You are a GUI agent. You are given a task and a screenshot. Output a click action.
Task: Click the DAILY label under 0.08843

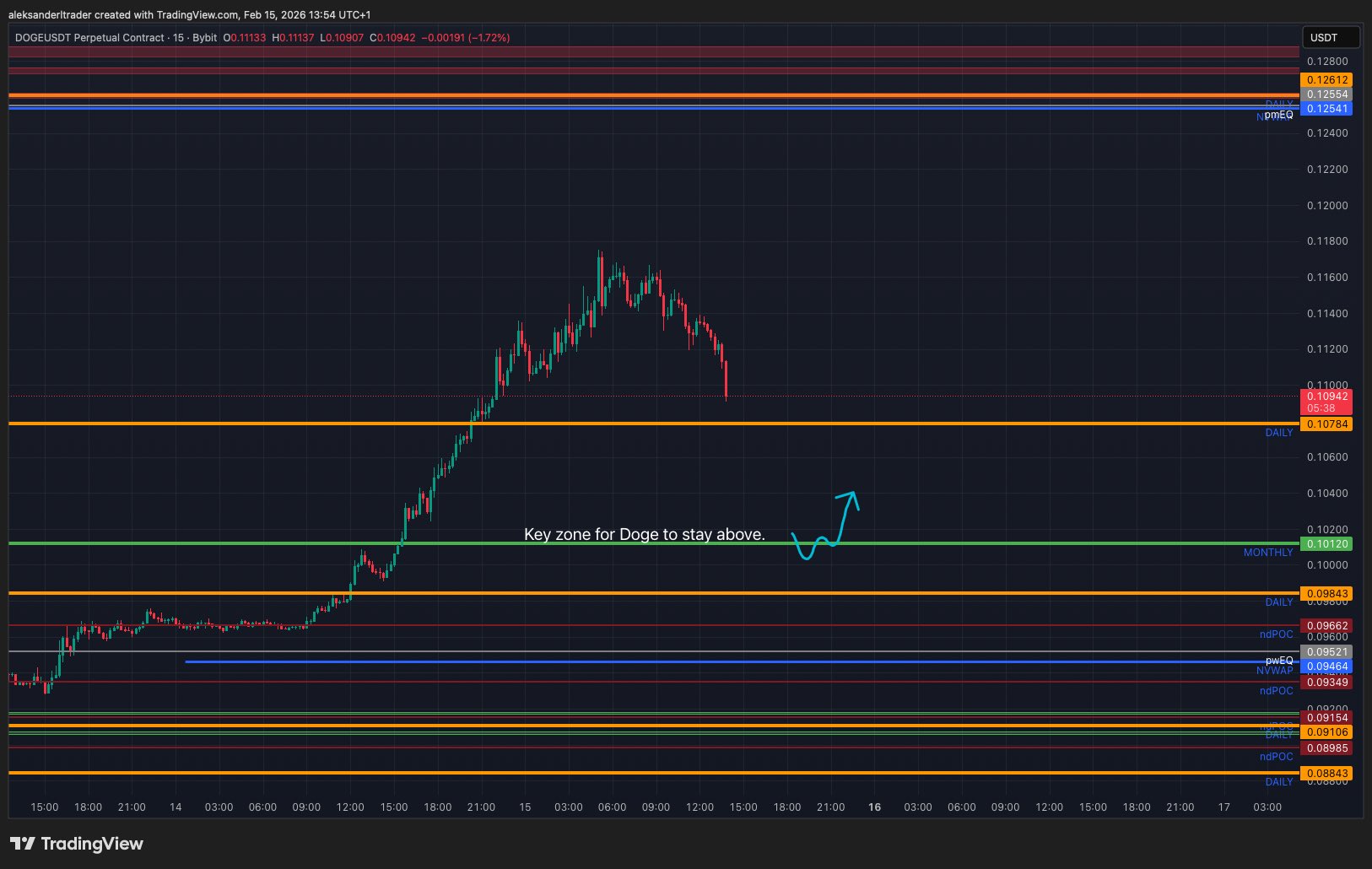pyautogui.click(x=1279, y=782)
